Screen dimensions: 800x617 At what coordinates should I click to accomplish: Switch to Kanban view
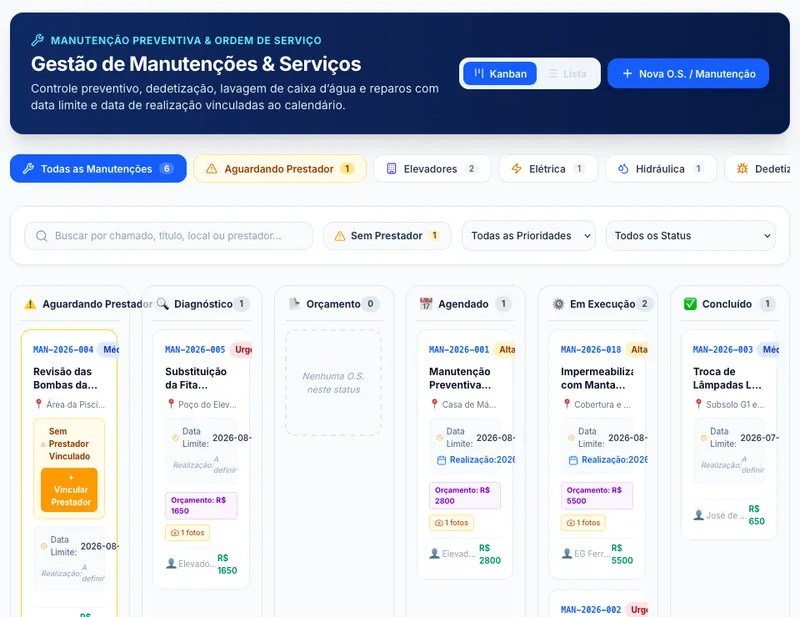[500, 73]
